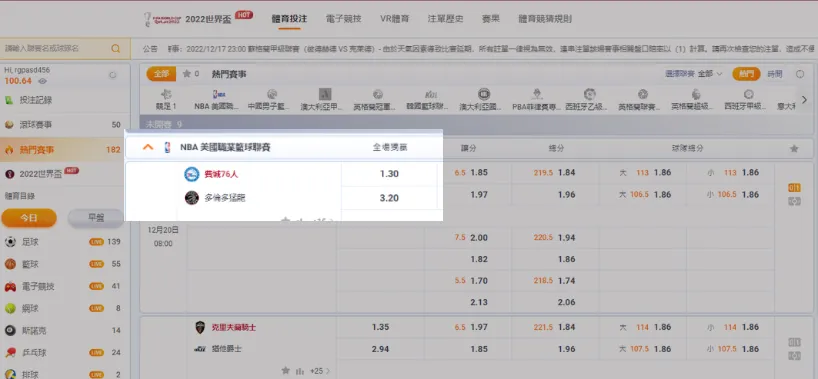Open the 競足 1 league icon
This screenshot has width=818, height=379.
[x=167, y=99]
